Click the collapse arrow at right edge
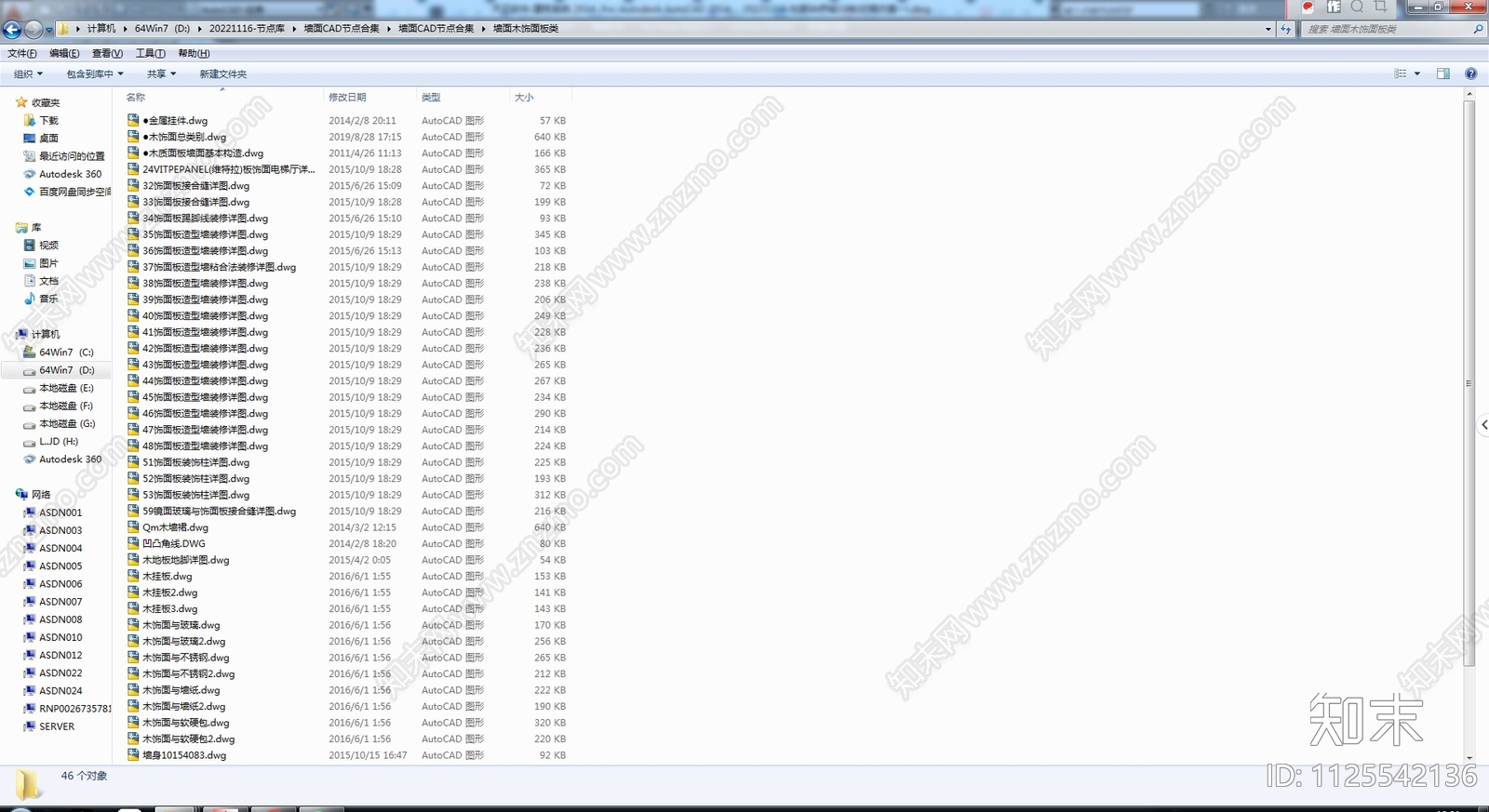The image size is (1489, 812). pos(1483,425)
